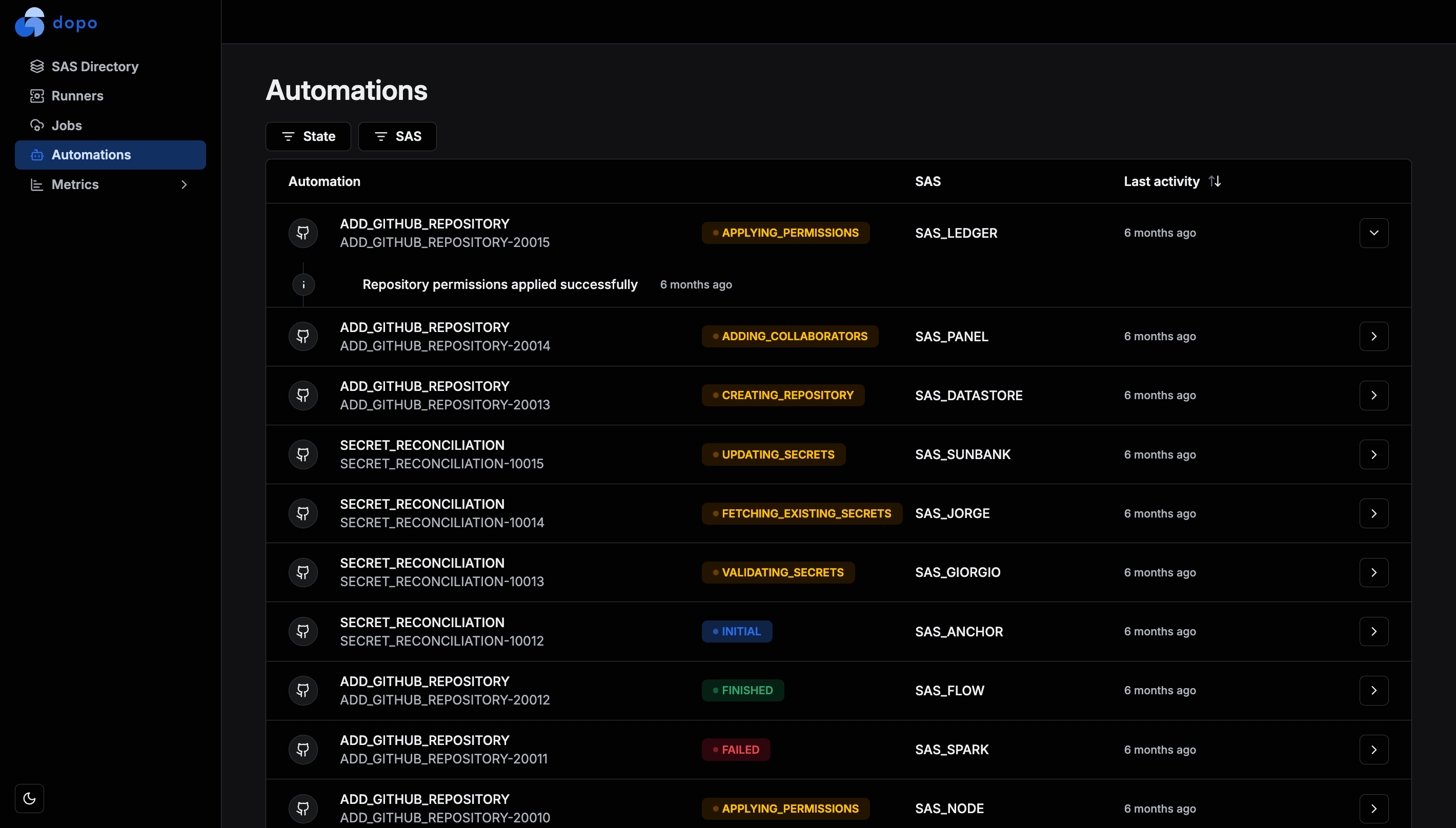
Task: Click the Automations robot icon
Action: tap(37, 155)
